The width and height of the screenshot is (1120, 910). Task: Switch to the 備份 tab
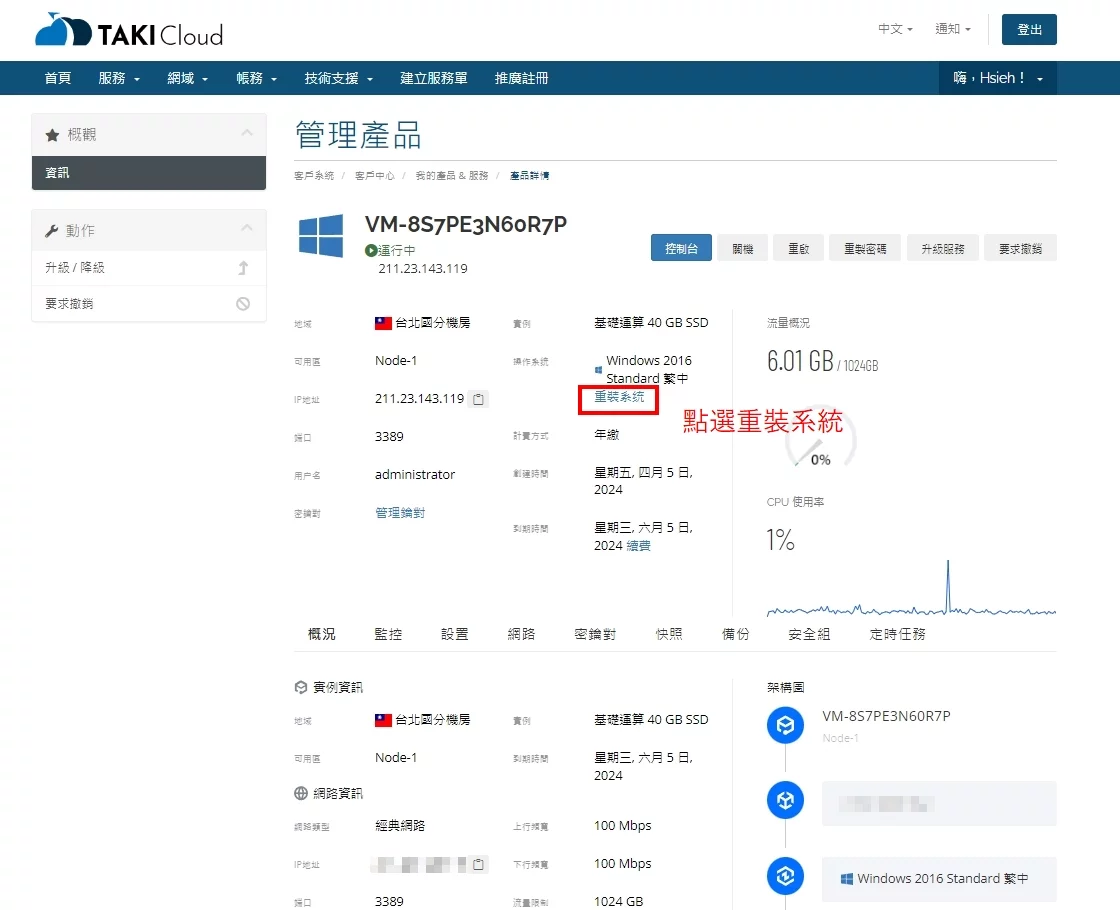pyautogui.click(x=735, y=634)
